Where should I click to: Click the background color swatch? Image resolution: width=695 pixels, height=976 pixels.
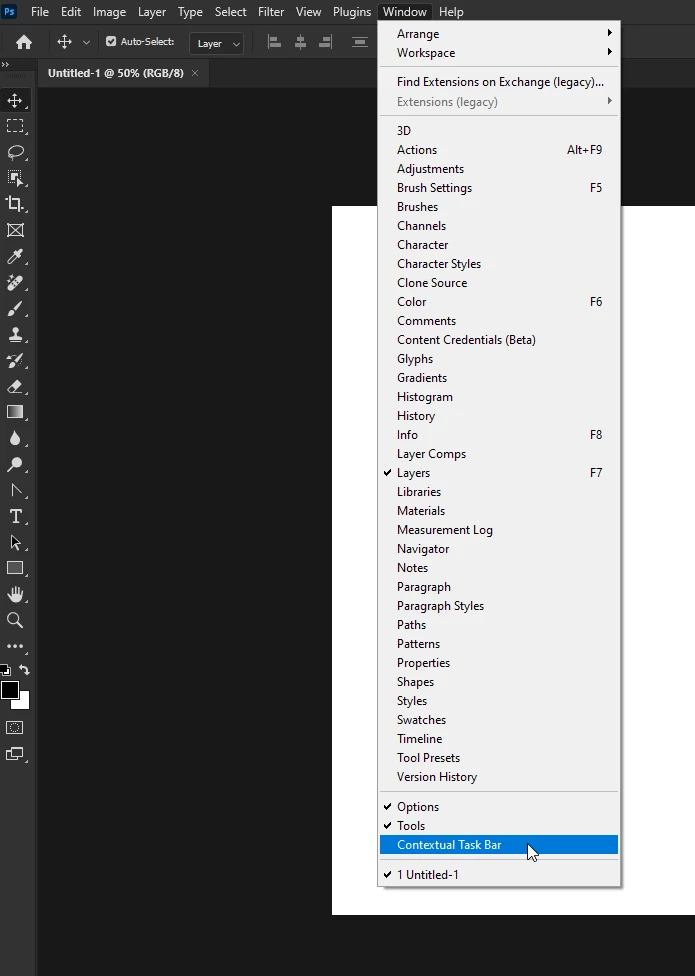(x=24, y=703)
